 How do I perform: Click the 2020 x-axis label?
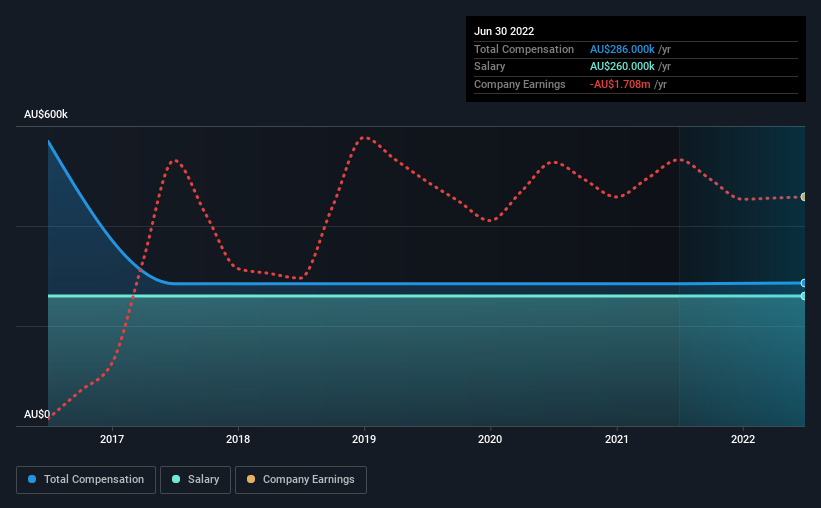click(x=490, y=439)
